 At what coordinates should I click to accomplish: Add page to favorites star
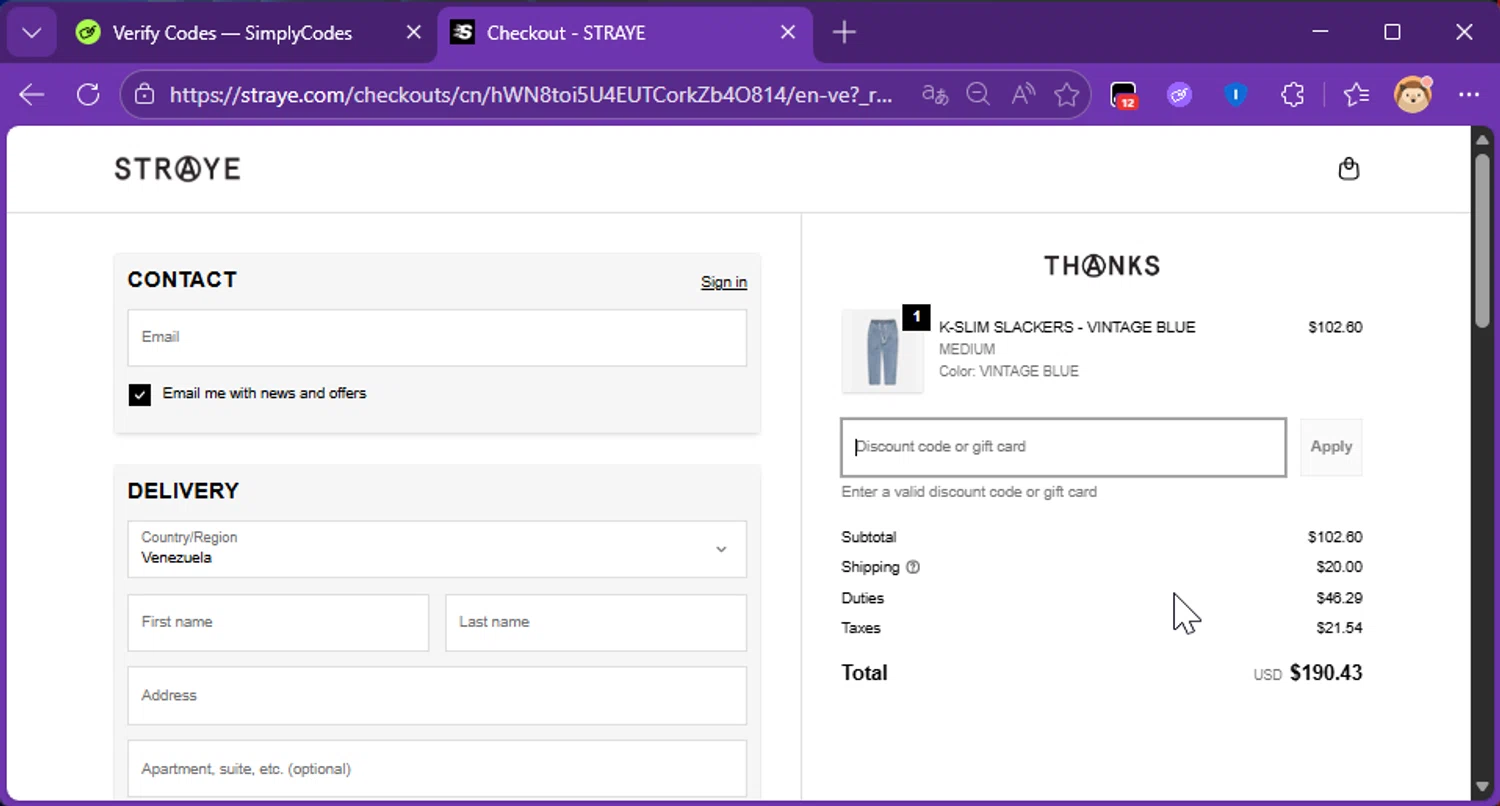point(1067,95)
